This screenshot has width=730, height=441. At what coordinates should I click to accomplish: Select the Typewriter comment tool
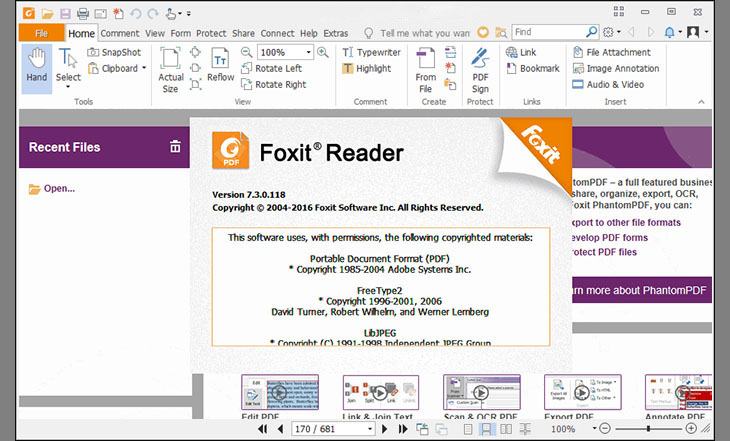click(372, 52)
